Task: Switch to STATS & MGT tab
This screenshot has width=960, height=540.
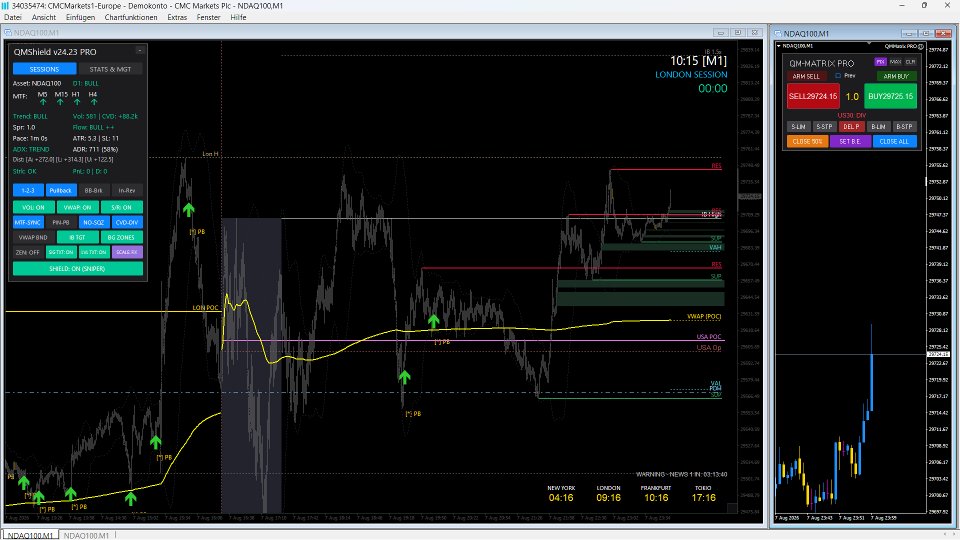Action: 110,69
